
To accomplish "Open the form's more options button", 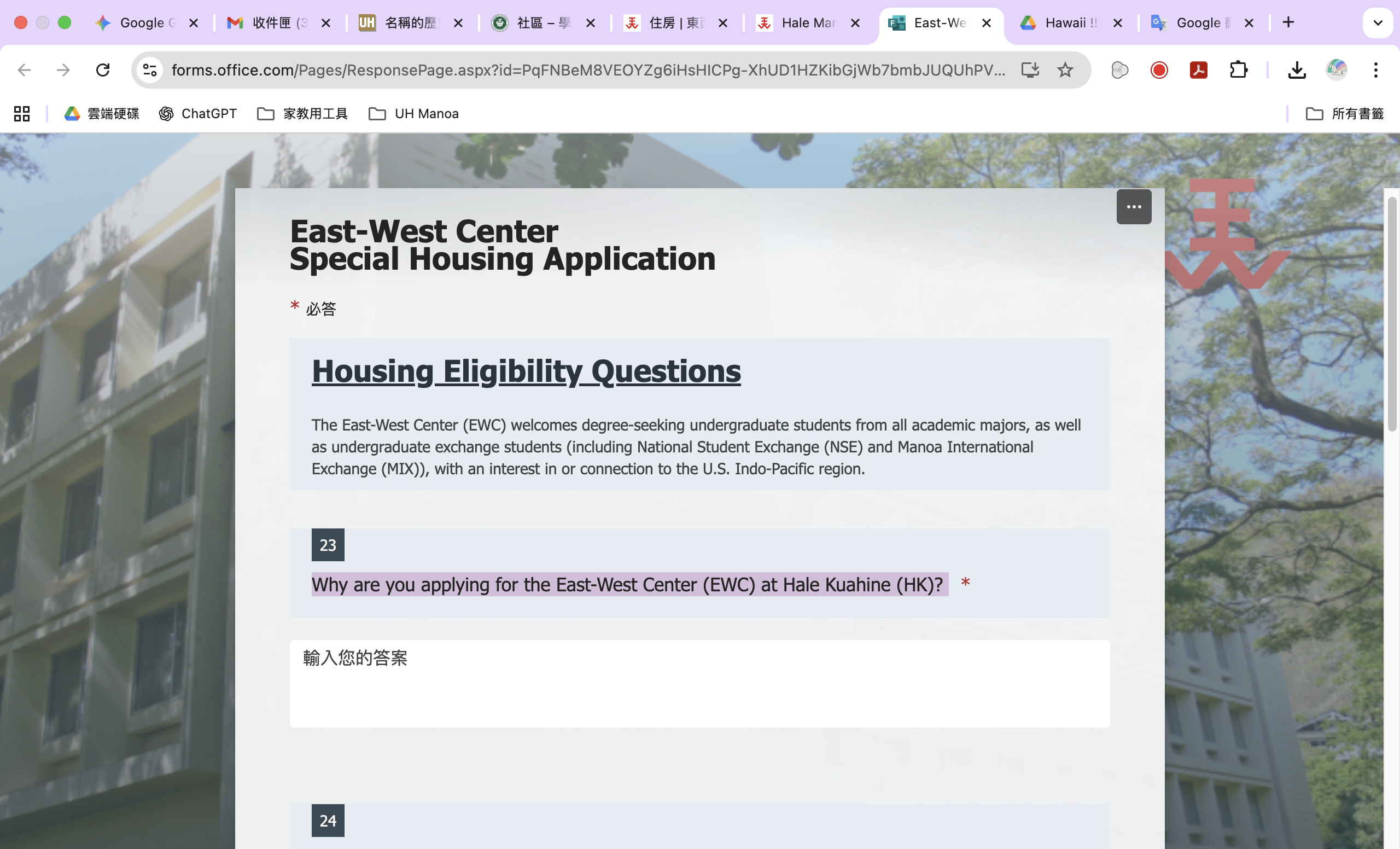I will click(x=1134, y=207).
